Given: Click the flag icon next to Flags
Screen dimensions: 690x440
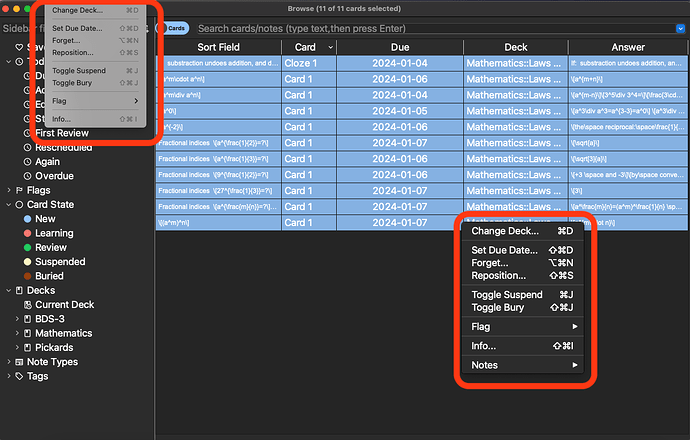Looking at the screenshot, I should 19,190.
